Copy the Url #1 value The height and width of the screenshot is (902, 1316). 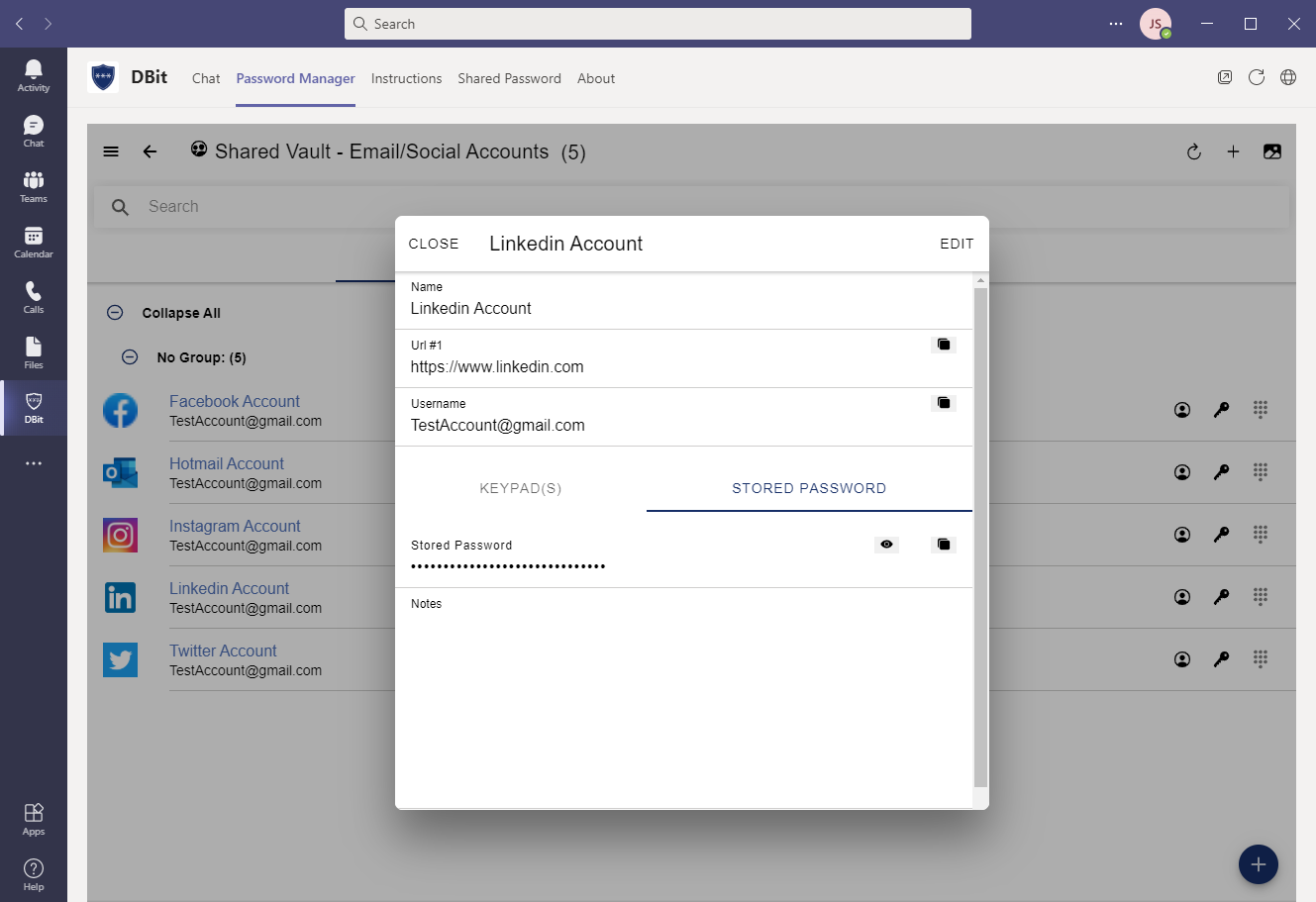944,345
